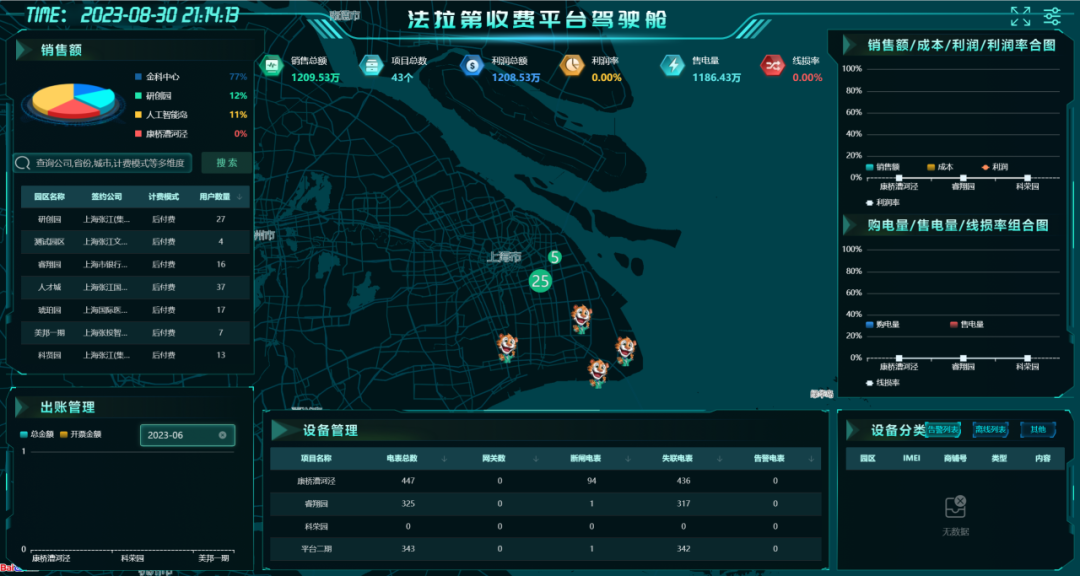
Task: Click the fullscreen expand icon
Action: [1020, 16]
